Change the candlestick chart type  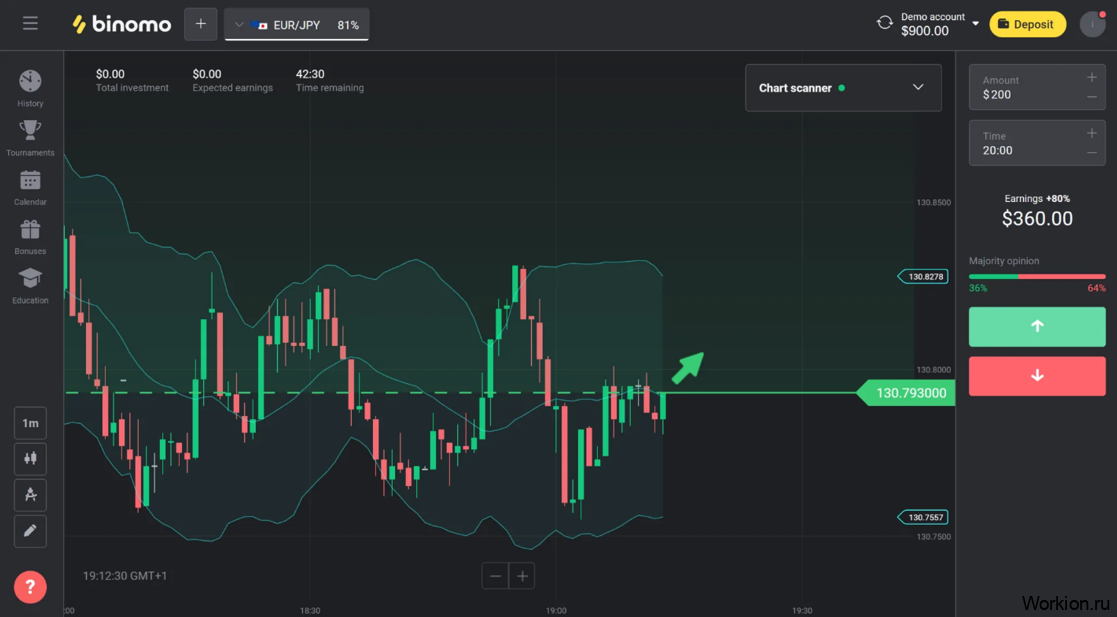(30, 458)
